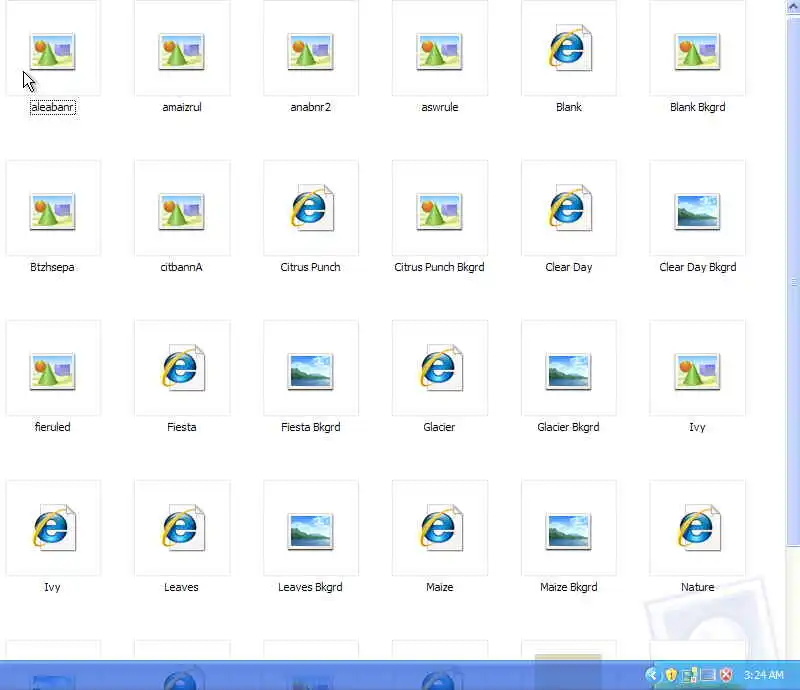
Task: Click the Blank Bkgrd image icon
Action: [697, 51]
